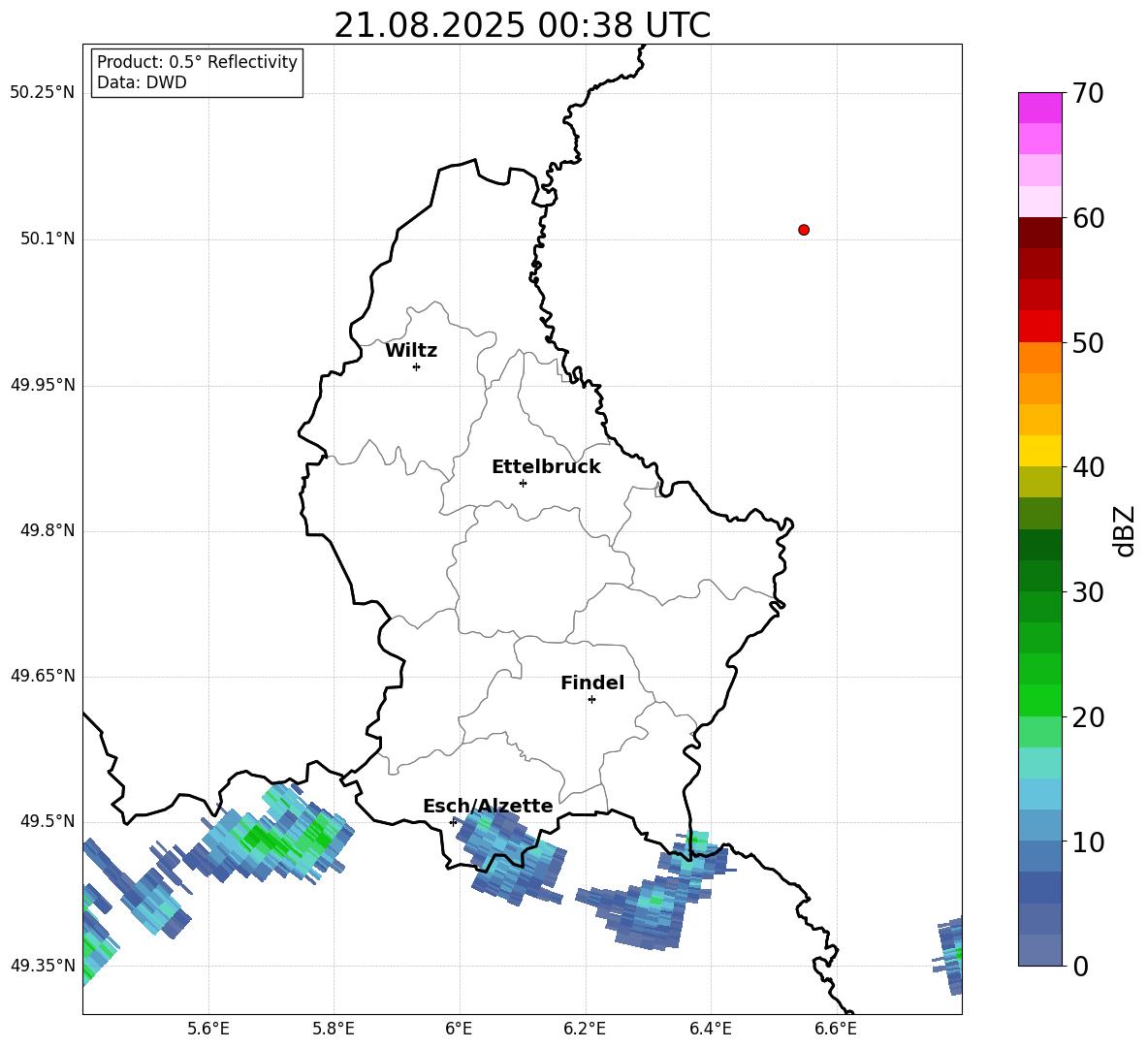This screenshot has width=1148, height=1048.
Task: Click the 60 tick on colorbar
Action: pyautogui.click(x=1088, y=218)
